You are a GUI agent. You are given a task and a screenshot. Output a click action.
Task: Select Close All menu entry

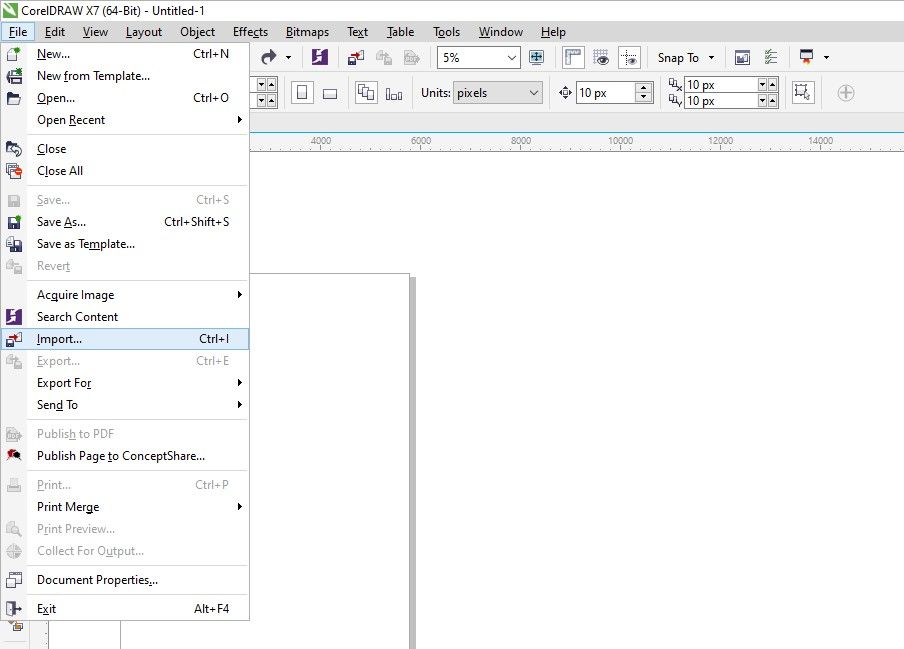tap(125, 171)
